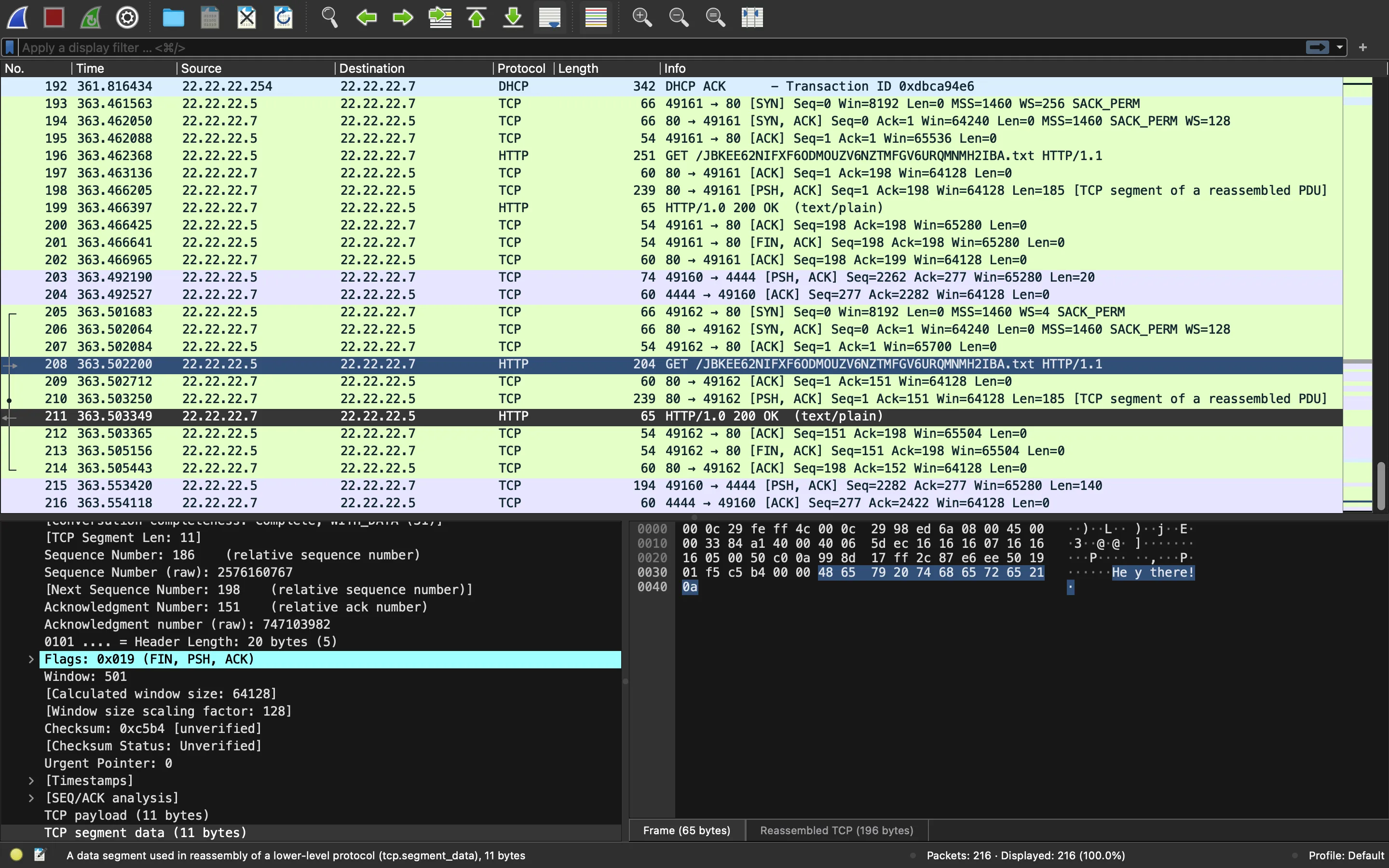
Task: Find a packet with the magnifier icon
Action: [x=329, y=17]
